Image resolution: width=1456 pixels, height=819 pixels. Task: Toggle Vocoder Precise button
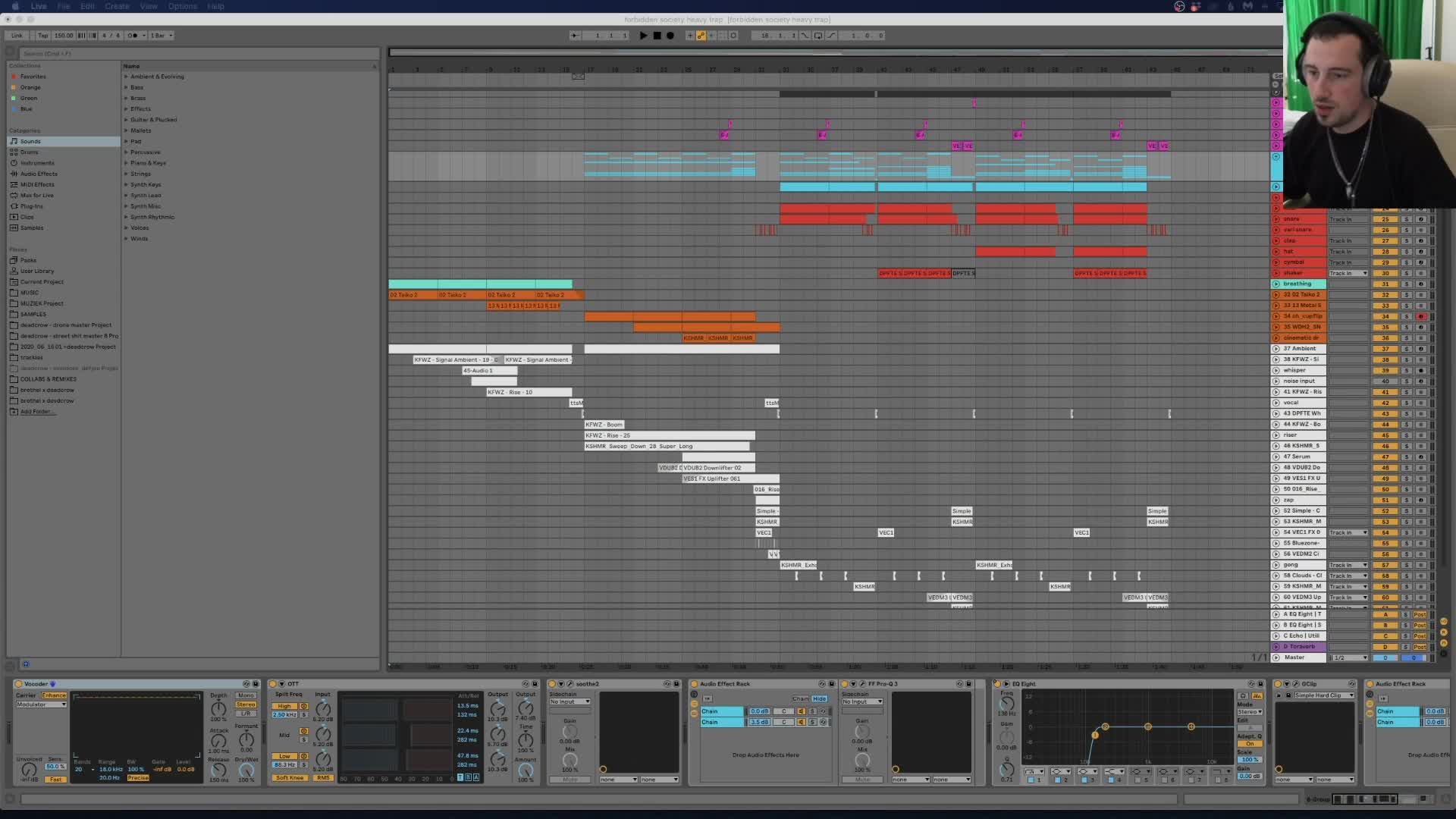[x=138, y=778]
